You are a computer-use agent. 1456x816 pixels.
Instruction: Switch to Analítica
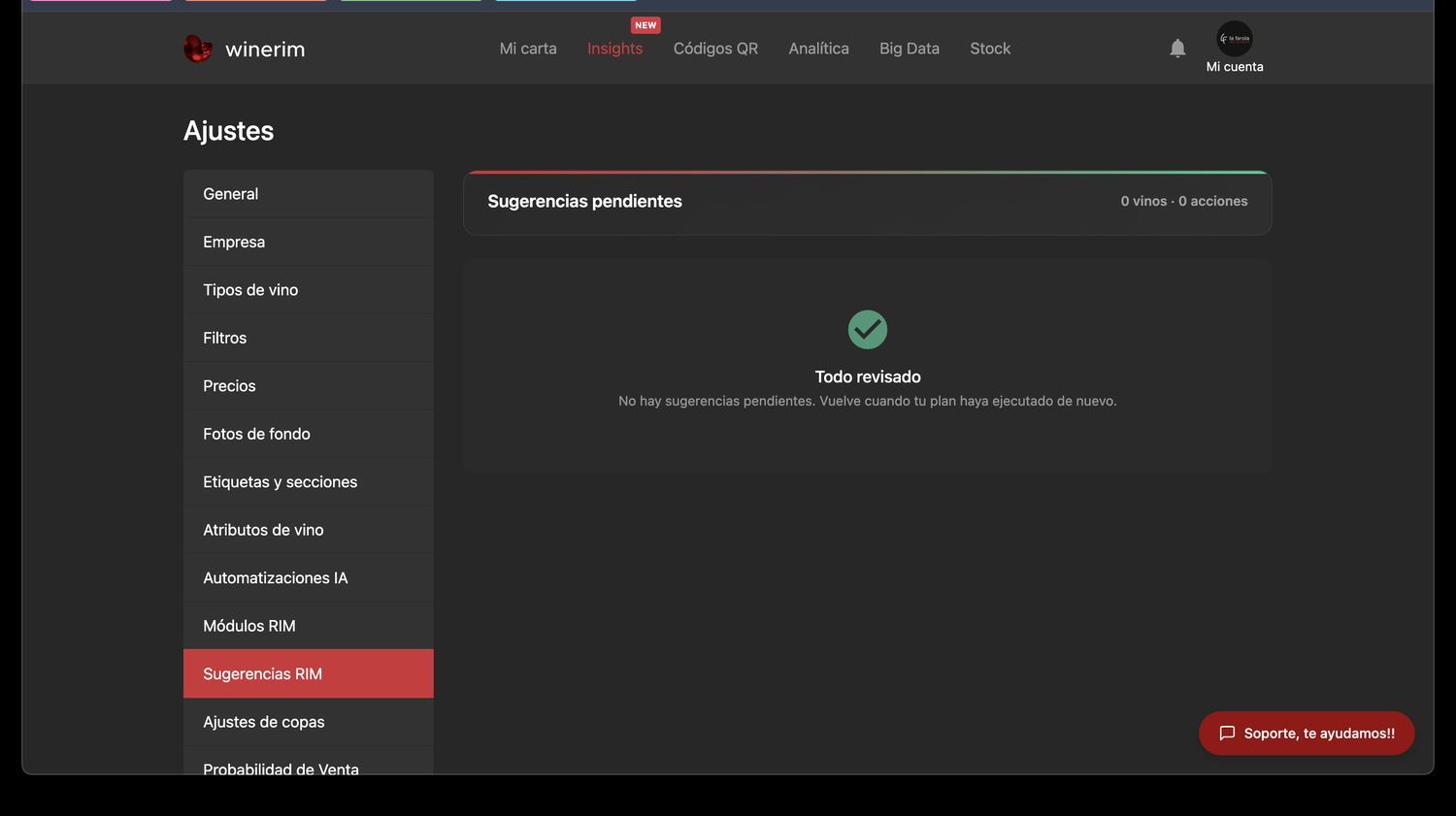coord(818,49)
